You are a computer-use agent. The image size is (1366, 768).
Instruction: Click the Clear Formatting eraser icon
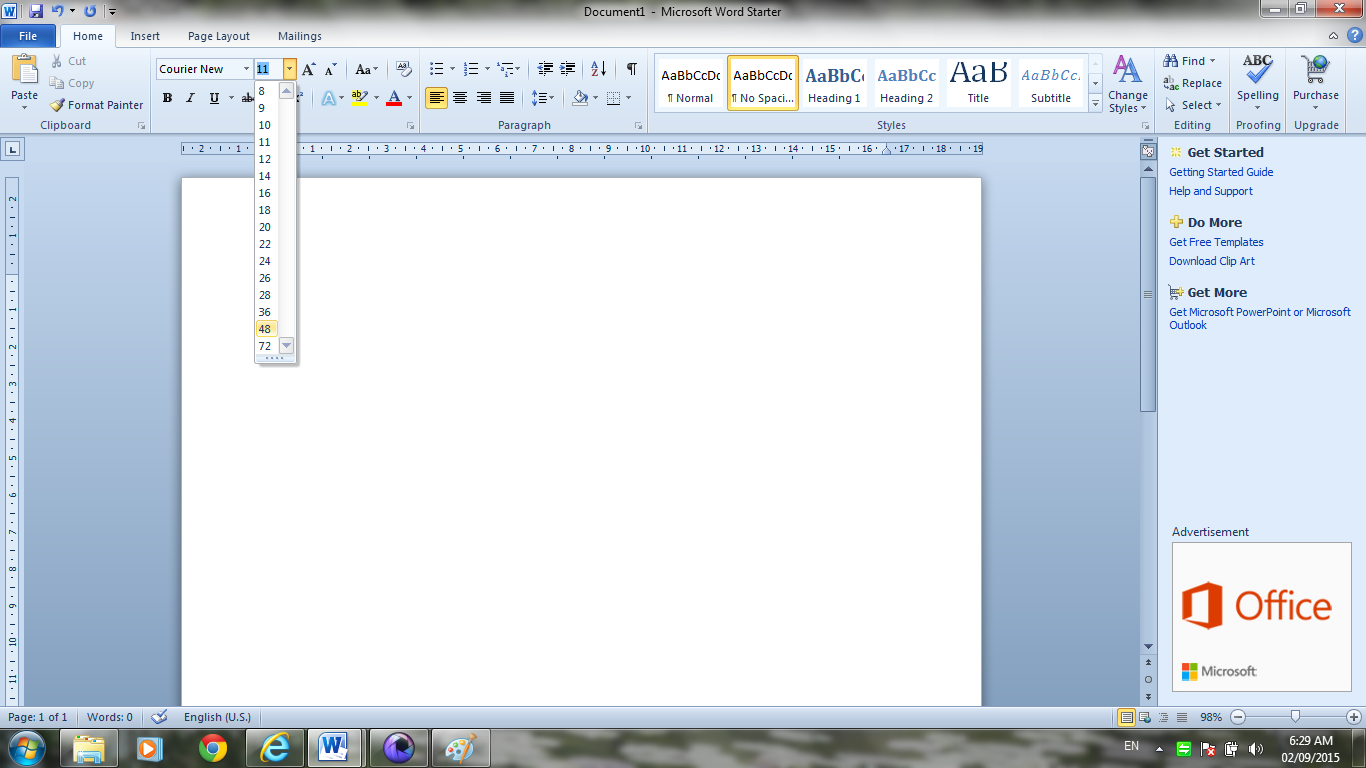[x=404, y=69]
